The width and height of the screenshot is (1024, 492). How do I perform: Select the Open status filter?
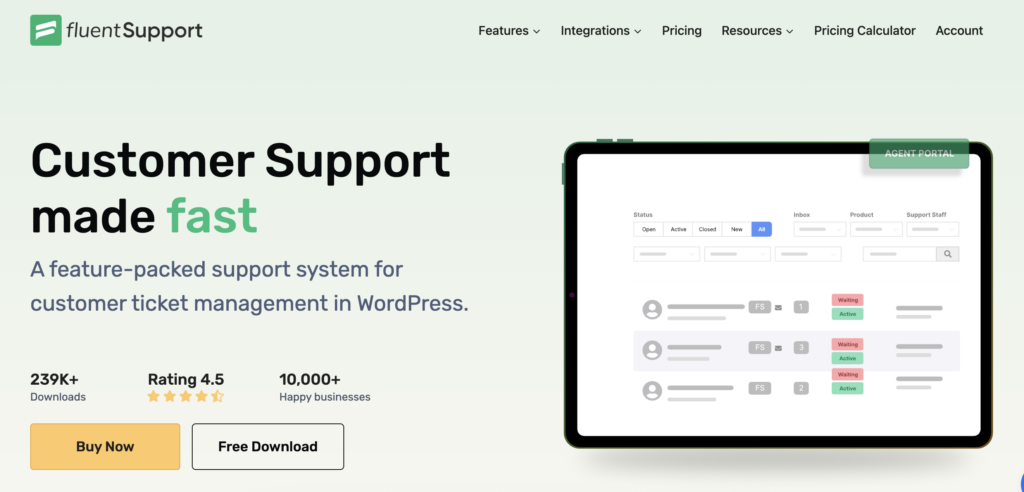(x=648, y=229)
